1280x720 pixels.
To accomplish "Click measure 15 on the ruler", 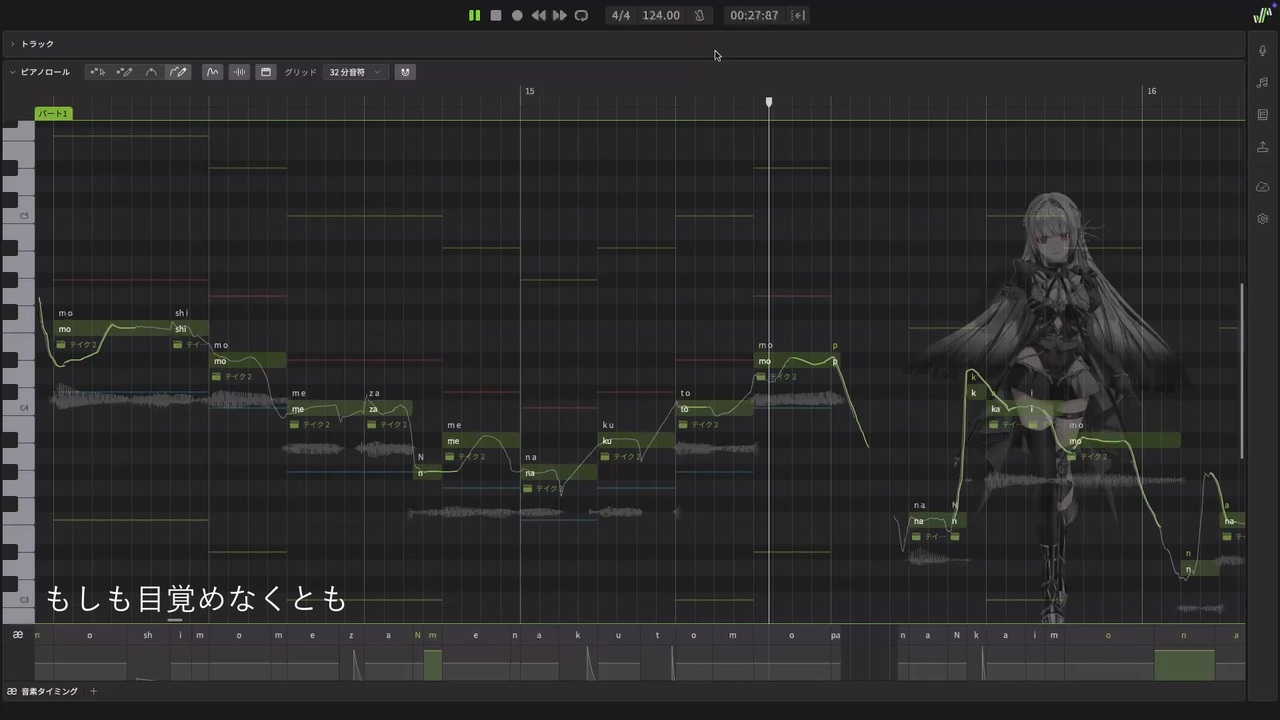I will 530,91.
